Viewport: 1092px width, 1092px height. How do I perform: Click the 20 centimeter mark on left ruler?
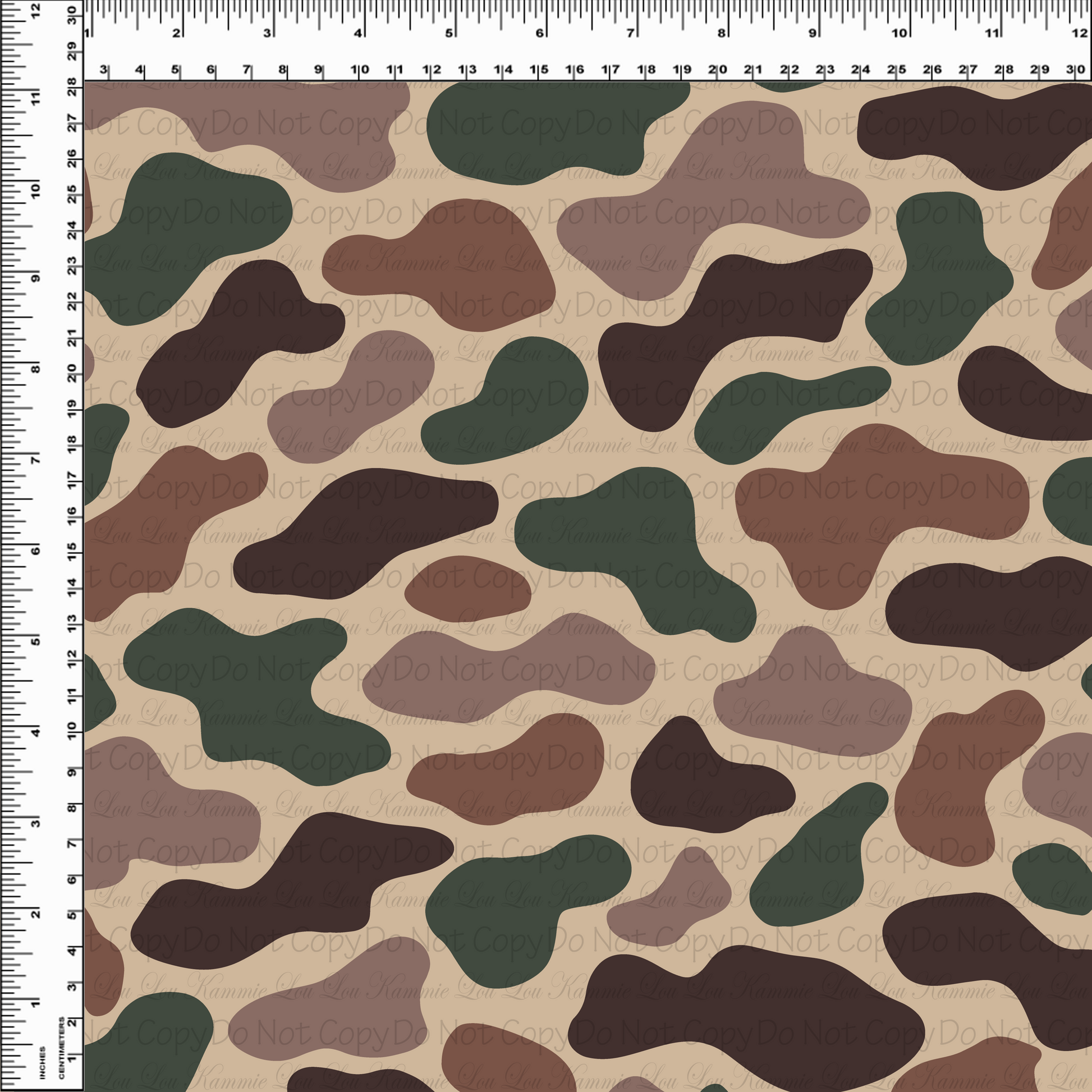tap(72, 373)
